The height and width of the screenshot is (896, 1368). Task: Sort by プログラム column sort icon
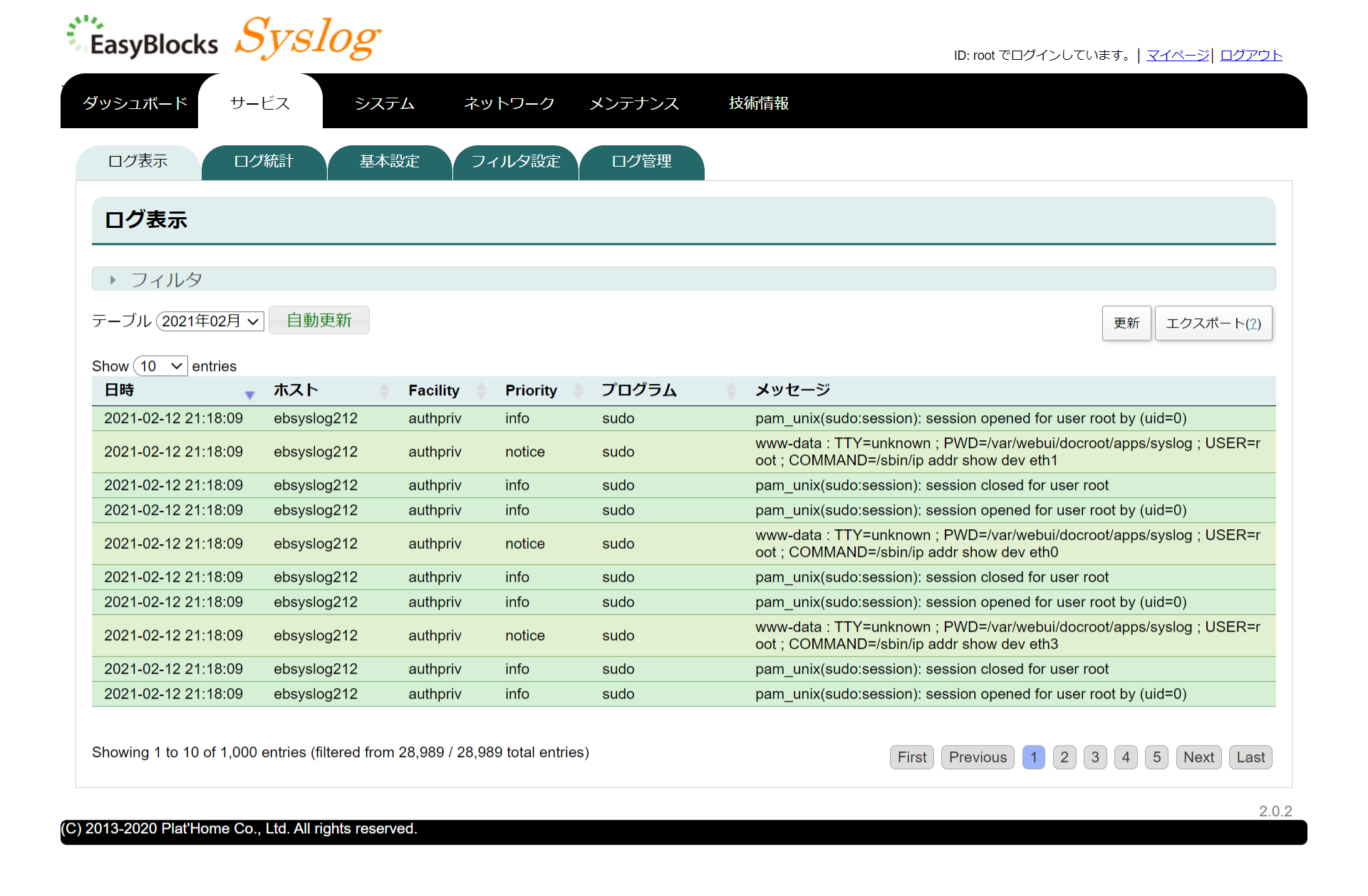pos(731,390)
